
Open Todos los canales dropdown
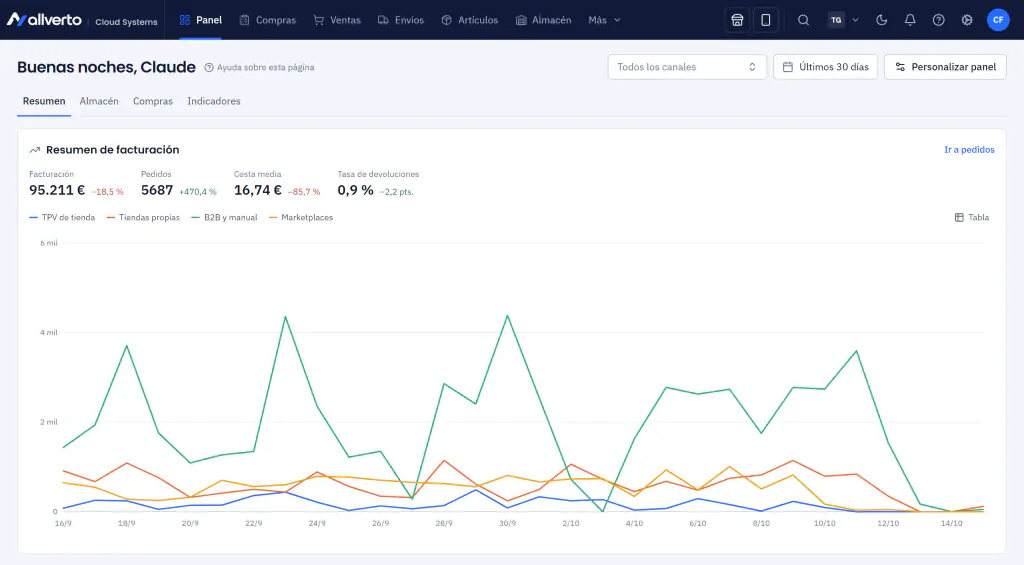(x=687, y=67)
